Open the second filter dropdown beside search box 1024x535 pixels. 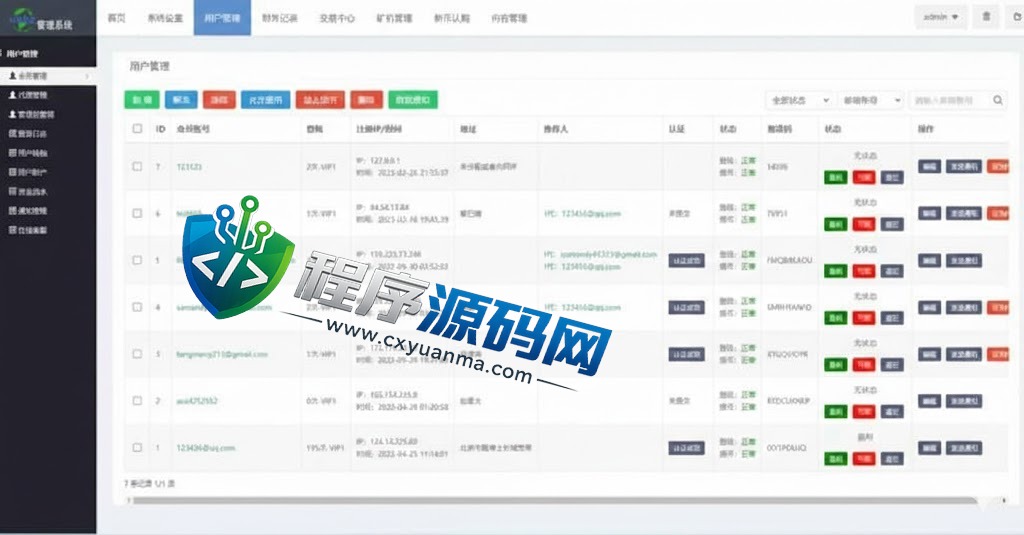(870, 100)
